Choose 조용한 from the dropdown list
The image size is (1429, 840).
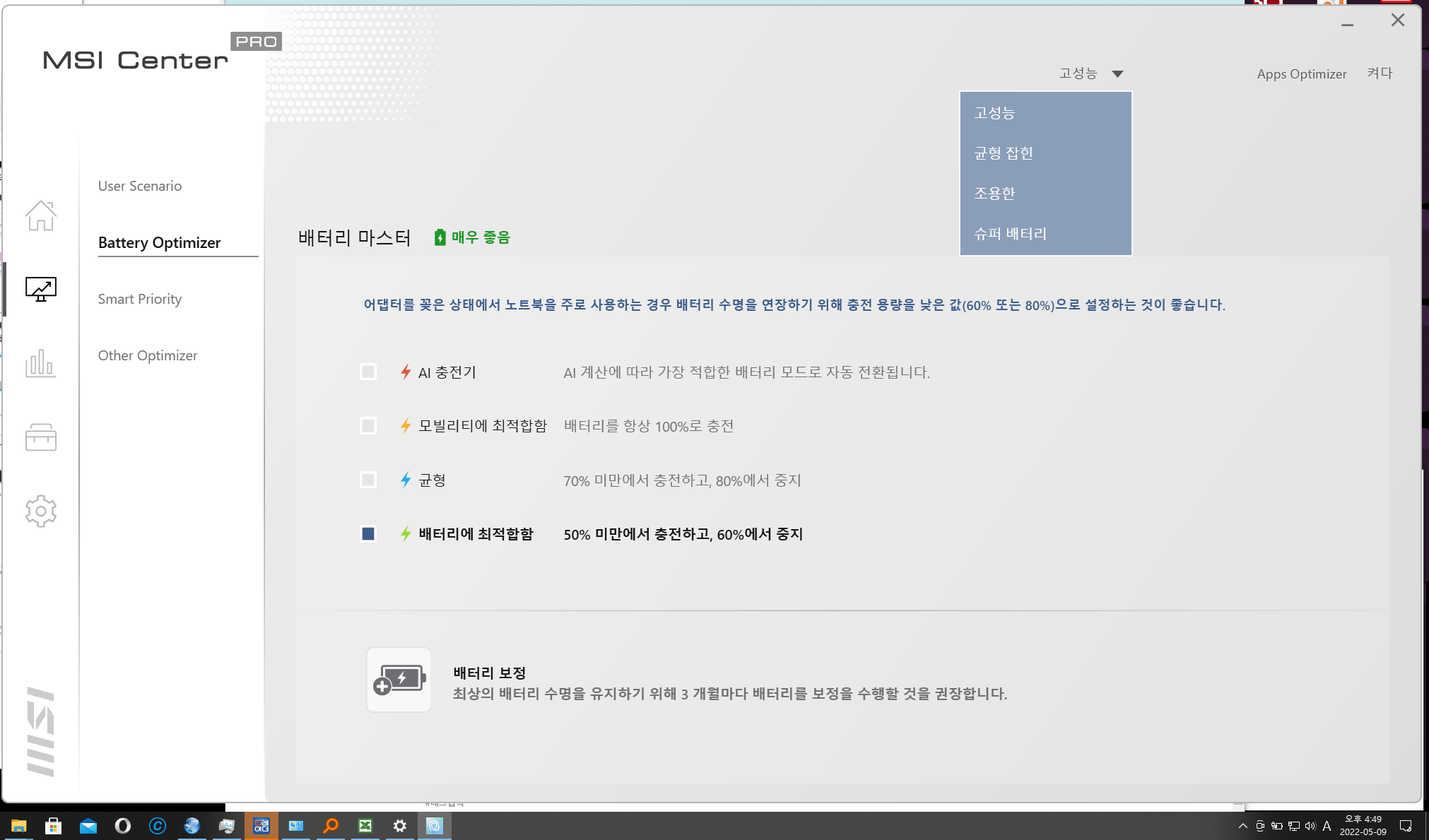click(x=1045, y=194)
